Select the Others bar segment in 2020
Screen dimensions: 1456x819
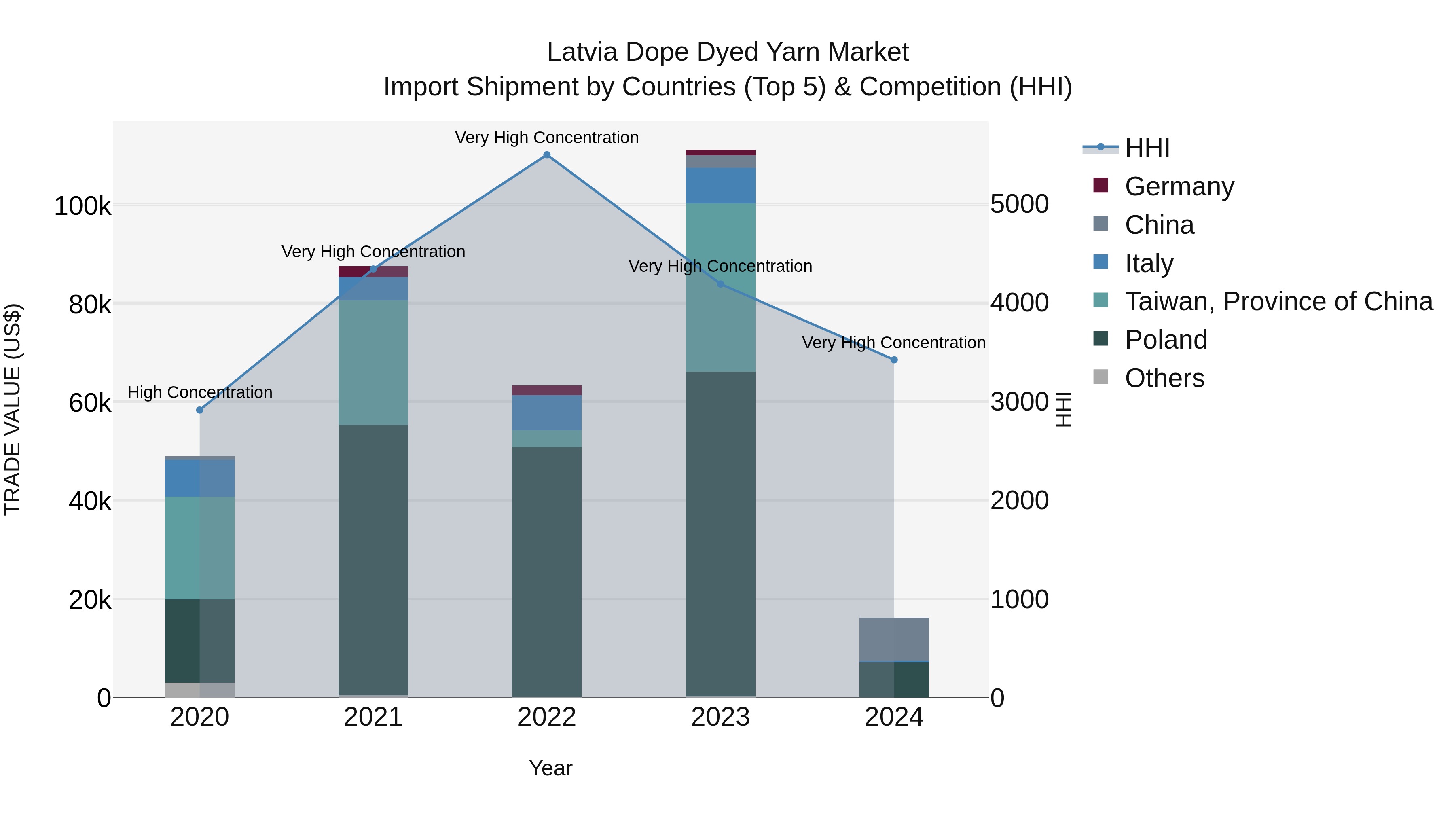(199, 690)
